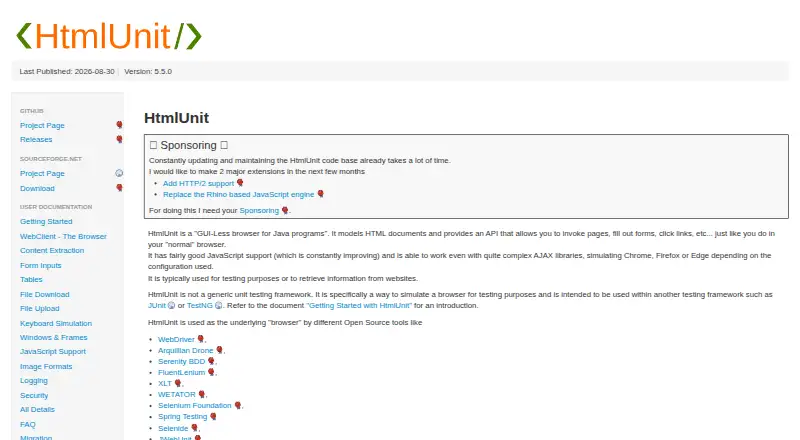Open the Selenide link
The image size is (800, 440).
[173, 429]
